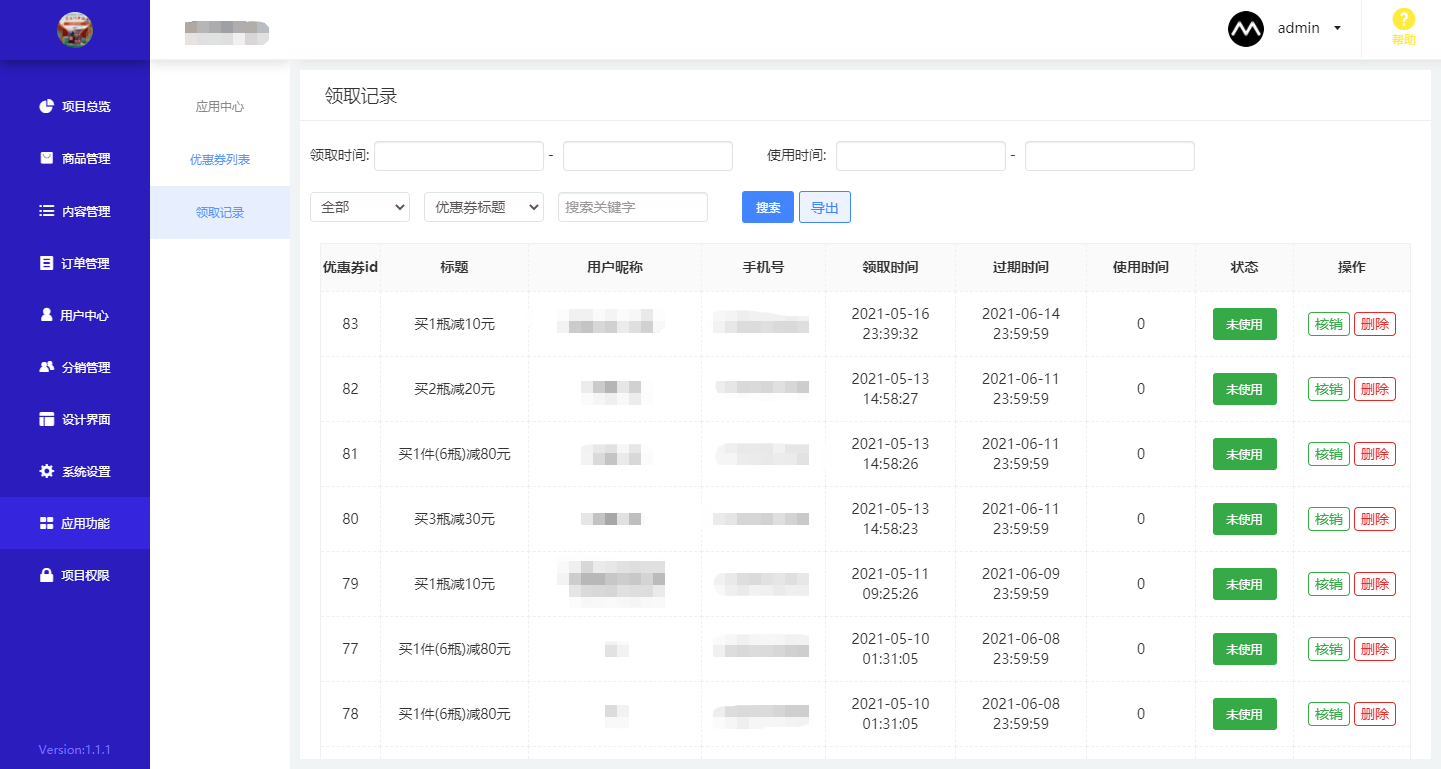Go to 系统设置 in sidebar

pyautogui.click(x=75, y=471)
